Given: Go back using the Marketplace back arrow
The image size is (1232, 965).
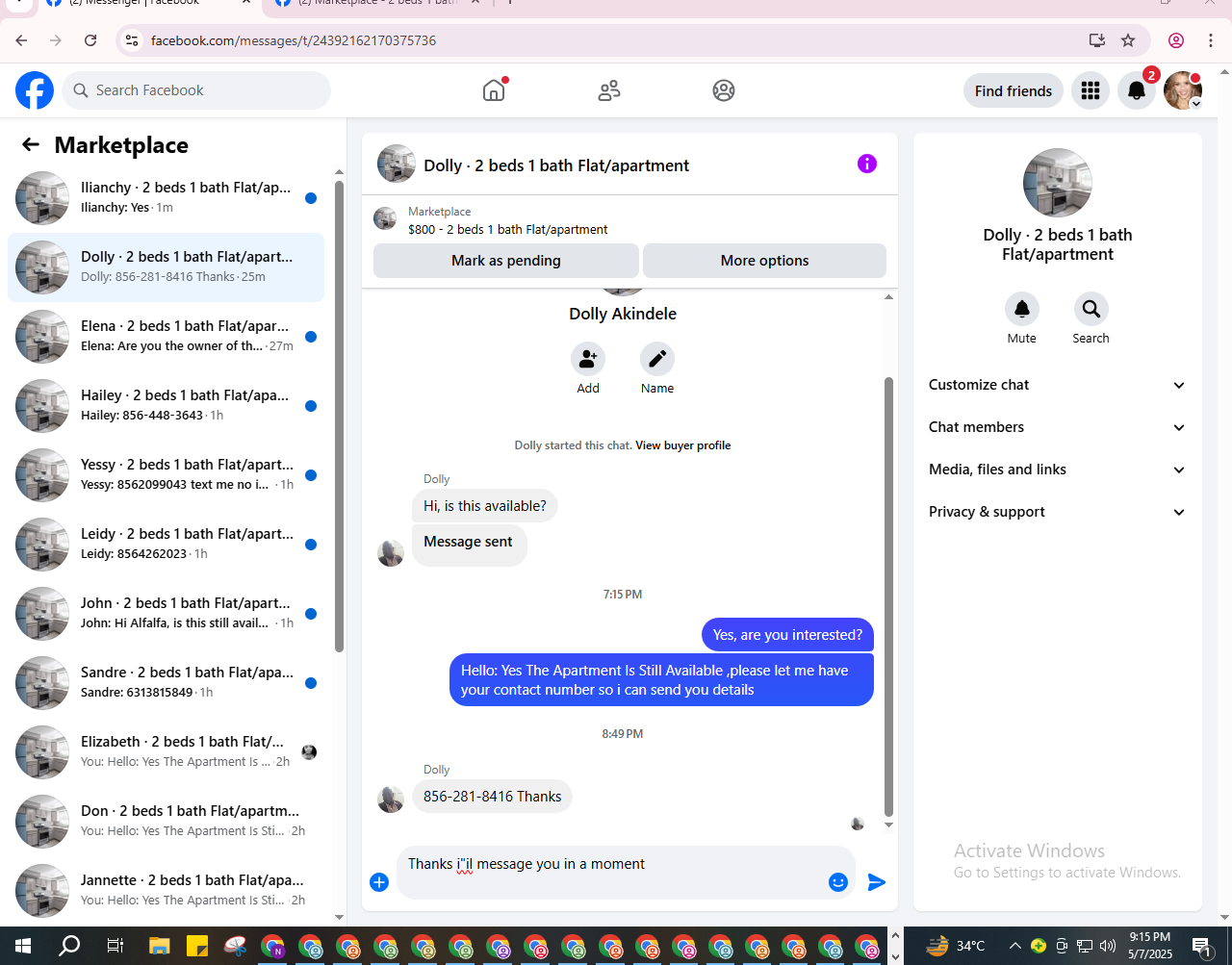Looking at the screenshot, I should (x=31, y=144).
